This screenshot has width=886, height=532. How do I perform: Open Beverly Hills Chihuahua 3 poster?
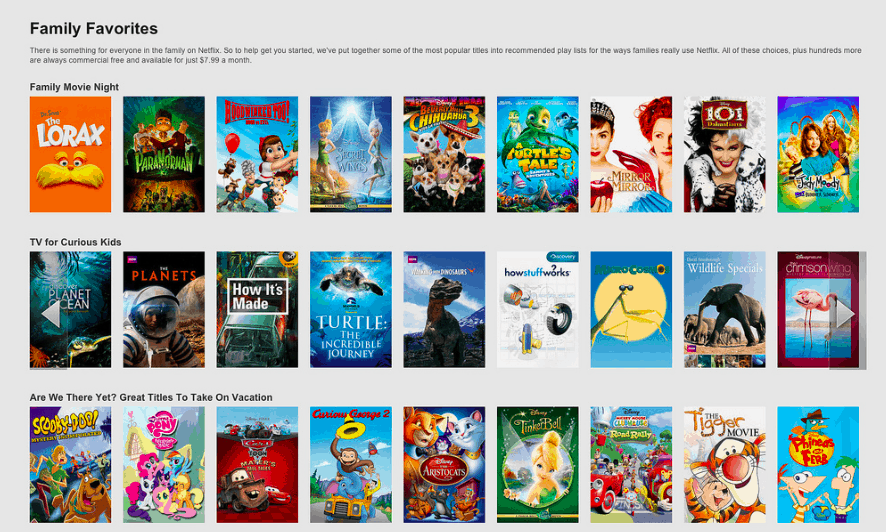point(444,154)
